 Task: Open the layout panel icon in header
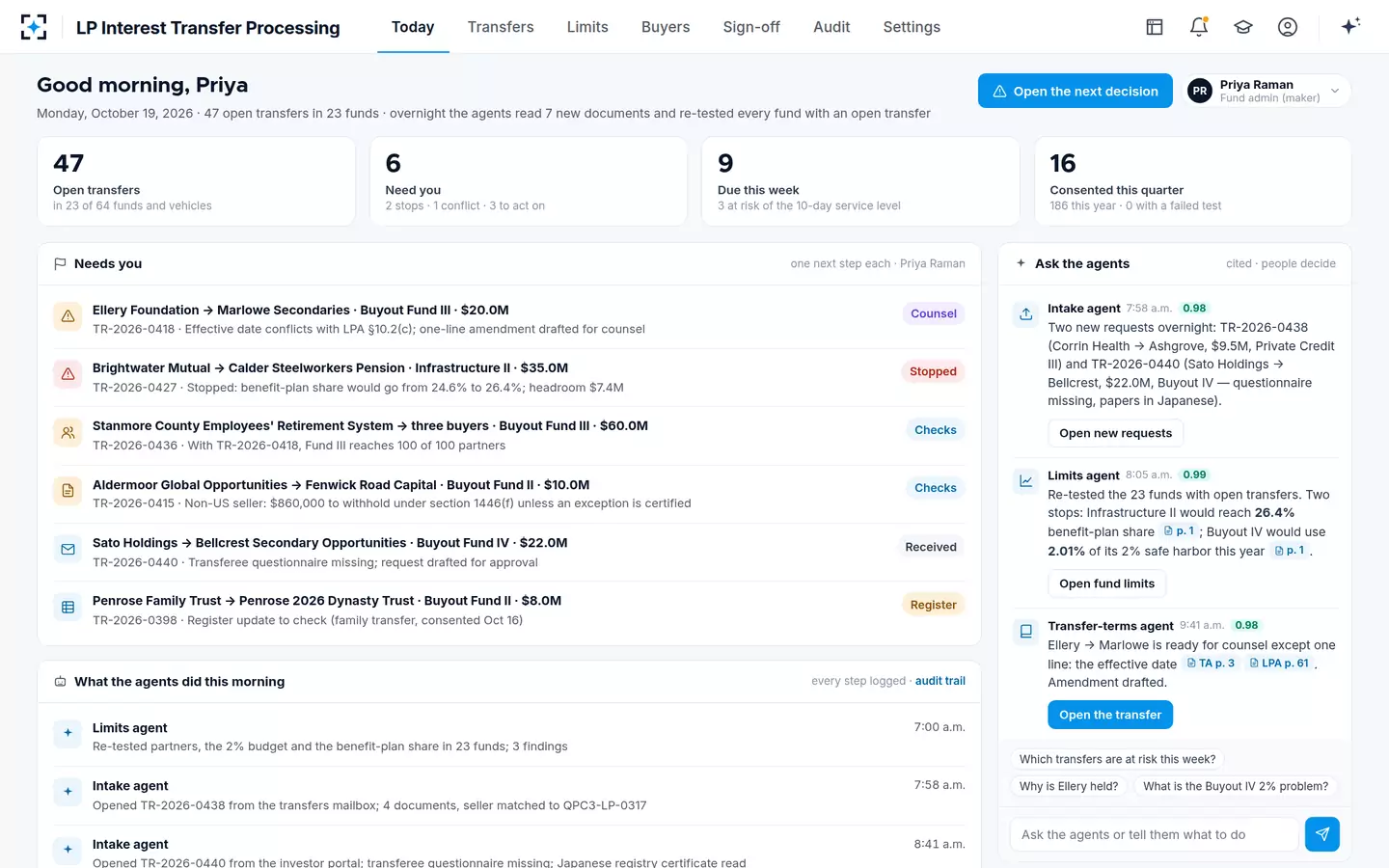[x=1155, y=27]
